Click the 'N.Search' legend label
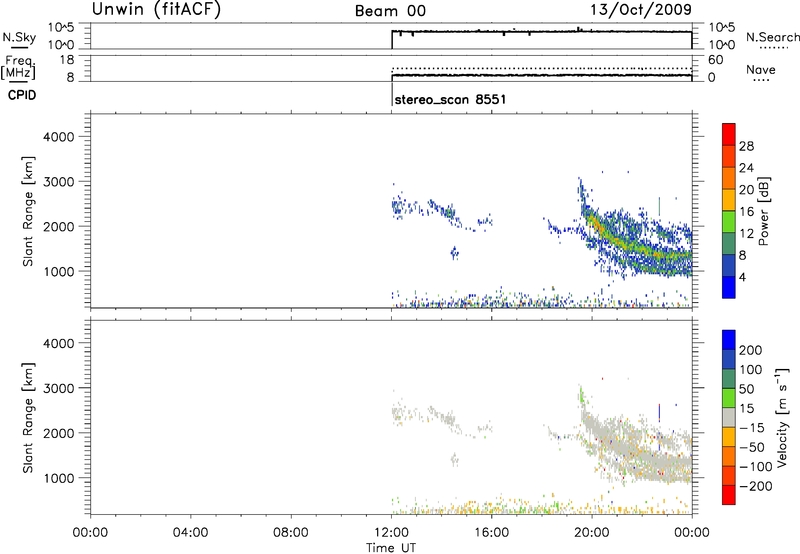The width and height of the screenshot is (800, 554). [x=772, y=37]
